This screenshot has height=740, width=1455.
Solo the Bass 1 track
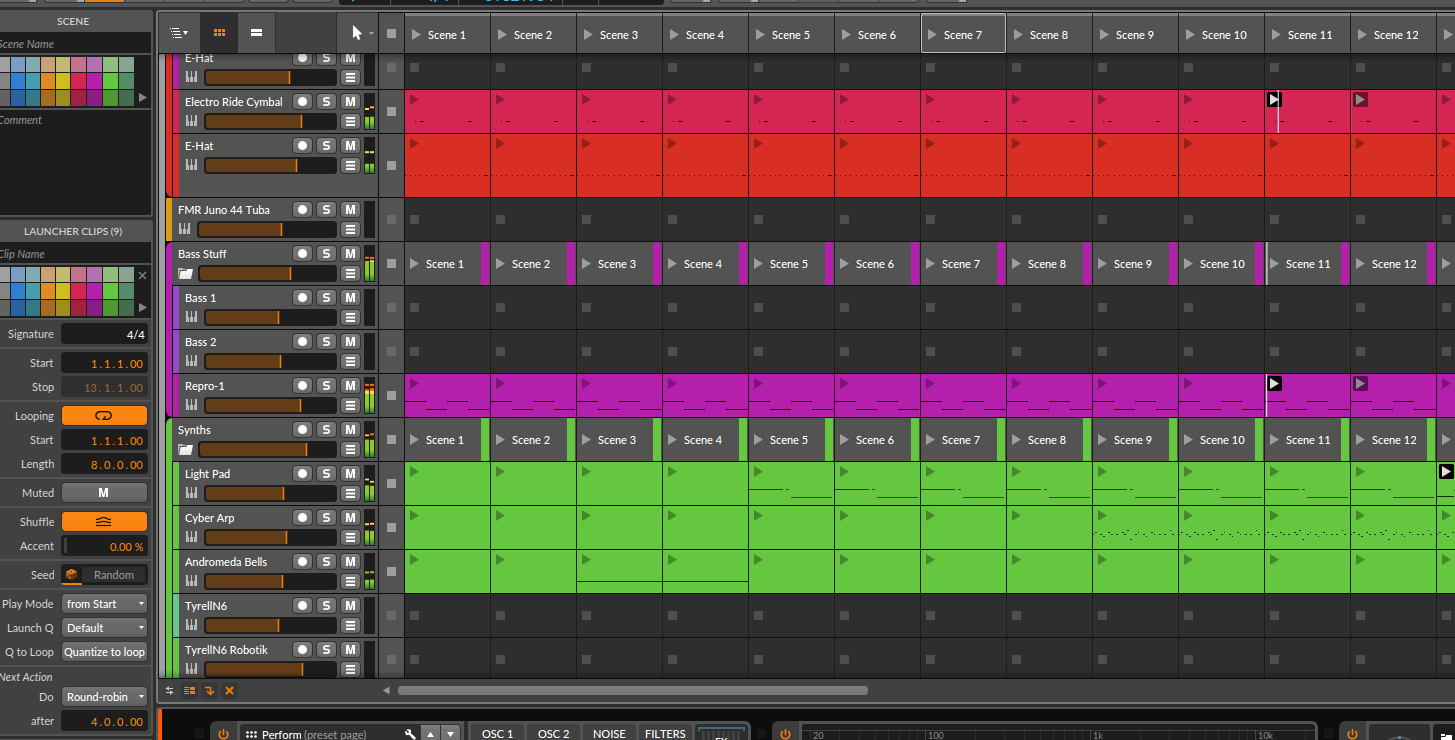pos(326,297)
